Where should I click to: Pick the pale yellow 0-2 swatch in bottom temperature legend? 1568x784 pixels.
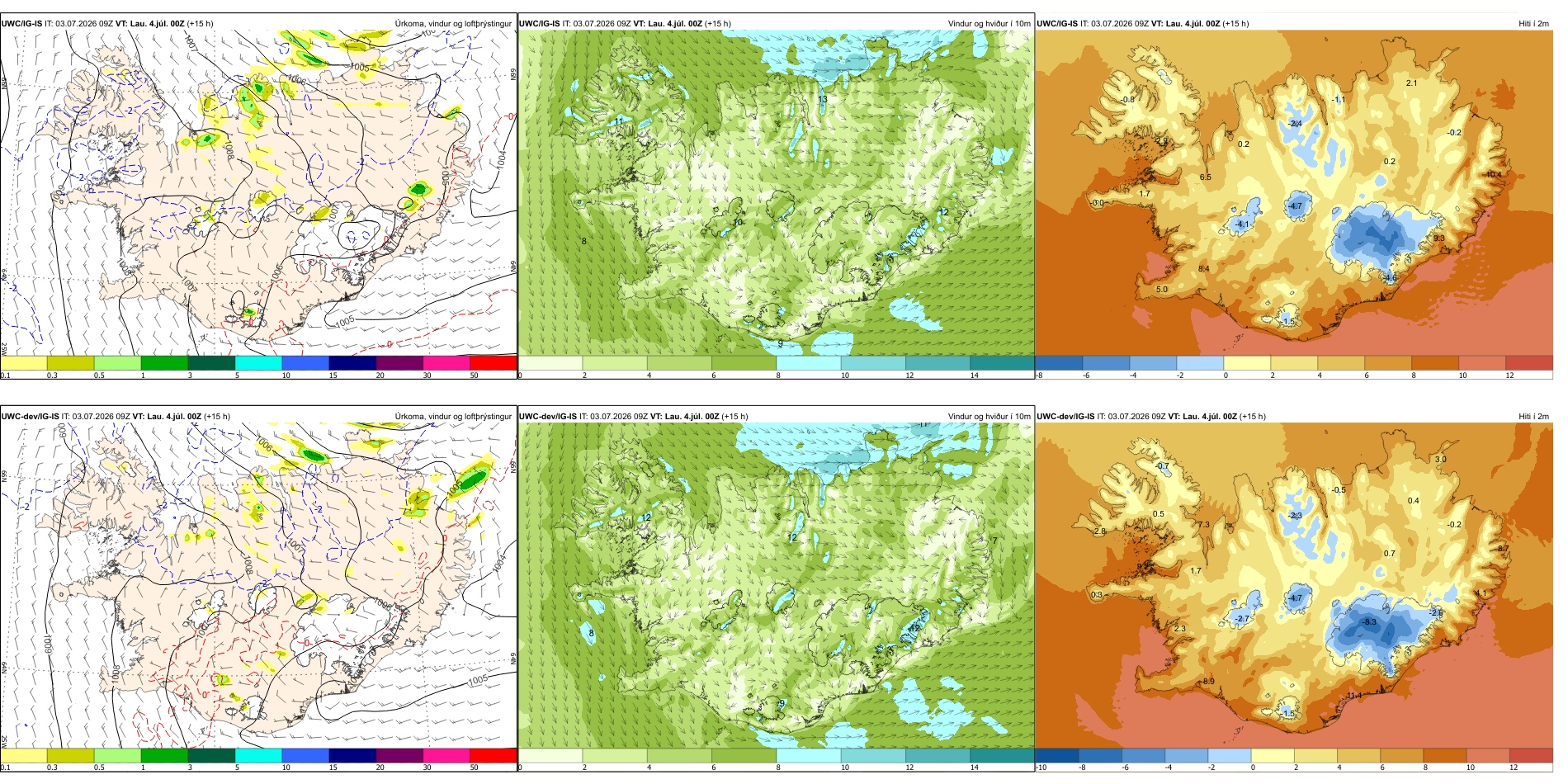coord(1273,755)
